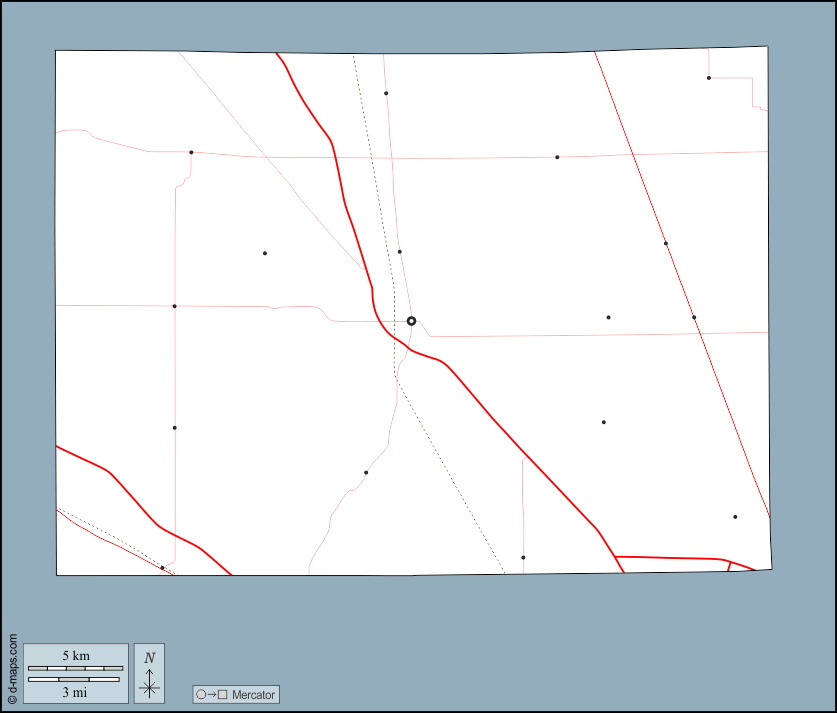The image size is (837, 713).
Task: Select the town dot in the top-right corner
Action: [708, 78]
